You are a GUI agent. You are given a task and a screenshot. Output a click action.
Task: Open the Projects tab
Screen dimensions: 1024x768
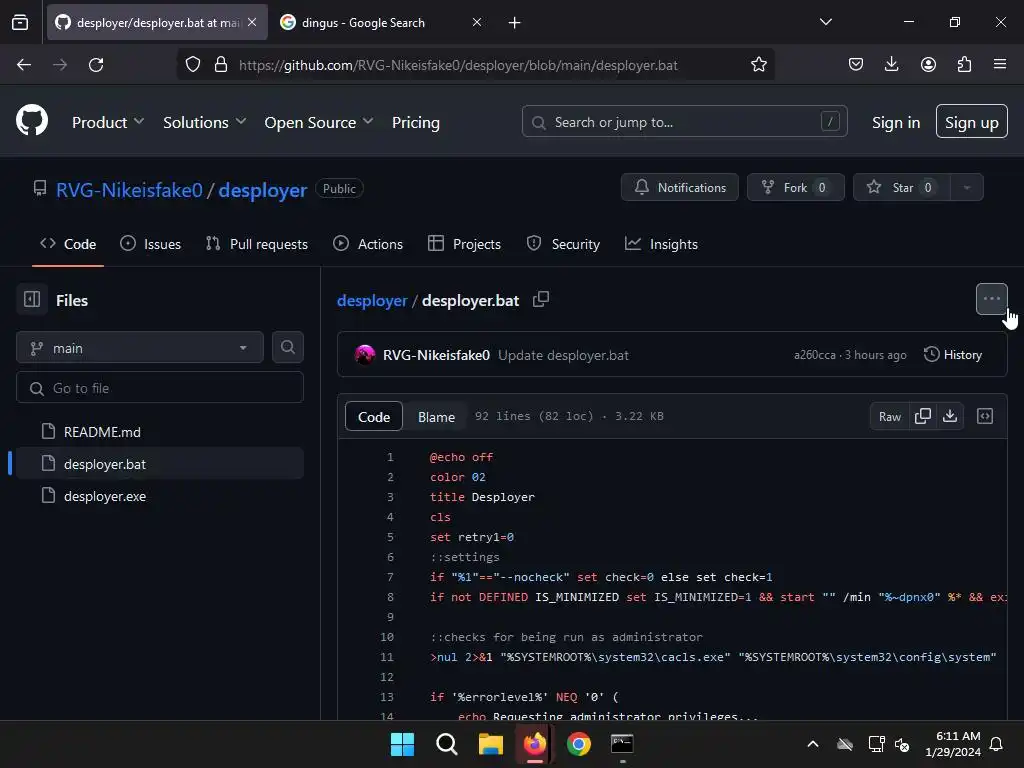click(464, 244)
